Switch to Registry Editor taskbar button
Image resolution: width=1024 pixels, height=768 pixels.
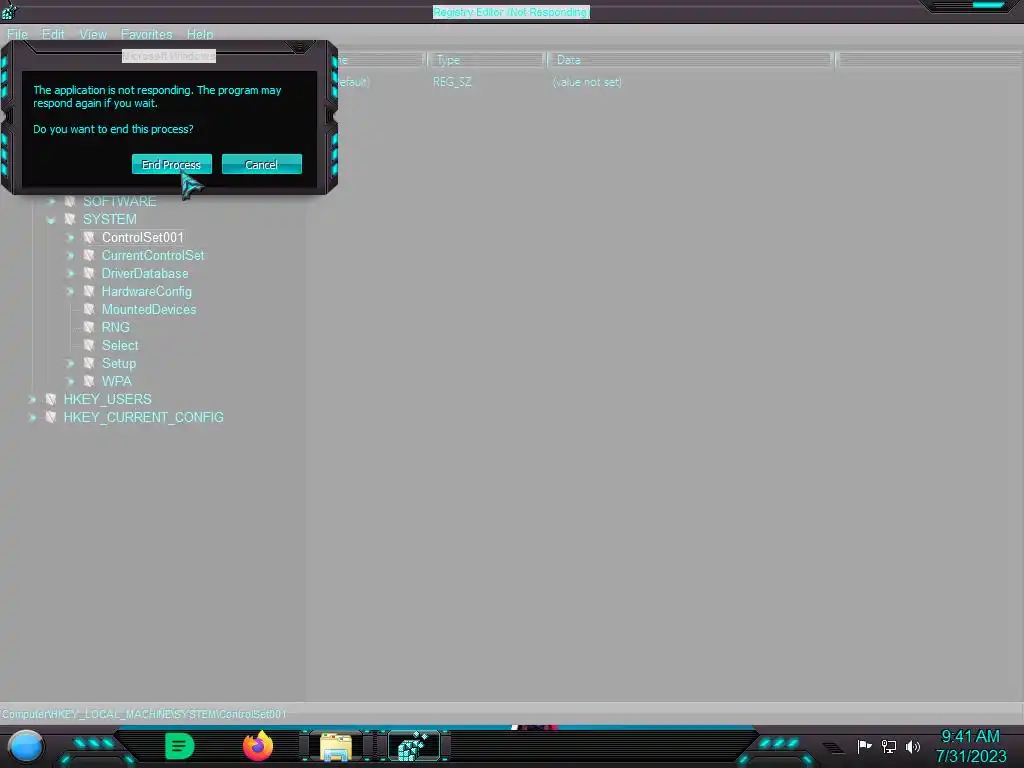click(x=414, y=746)
